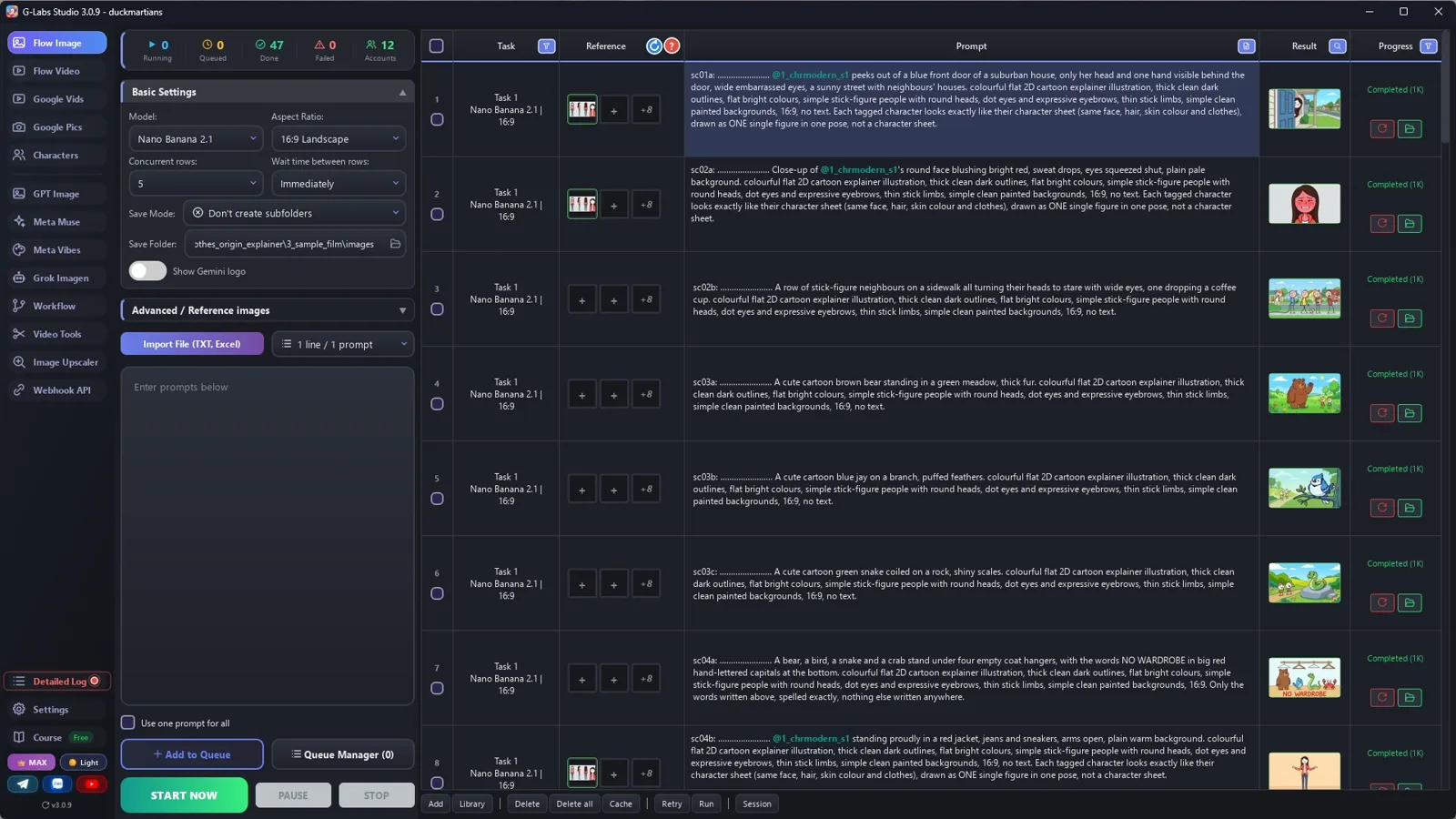Open the output folder icon for row 2
The image size is (1456, 819).
pos(1410,224)
